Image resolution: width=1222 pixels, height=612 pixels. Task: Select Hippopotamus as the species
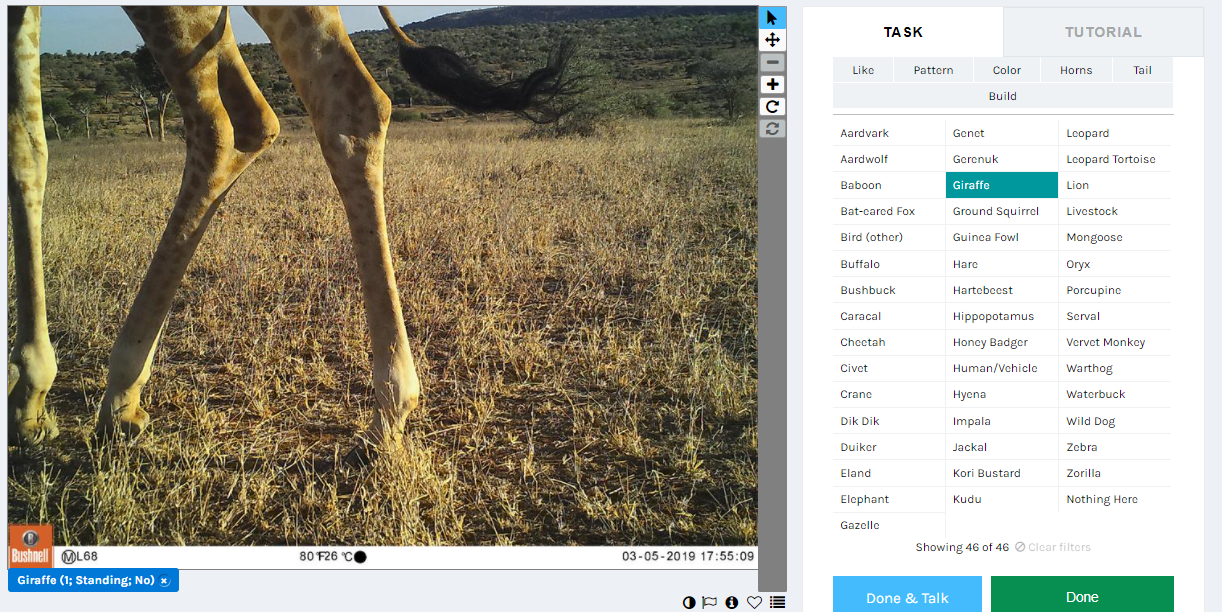point(1002,316)
